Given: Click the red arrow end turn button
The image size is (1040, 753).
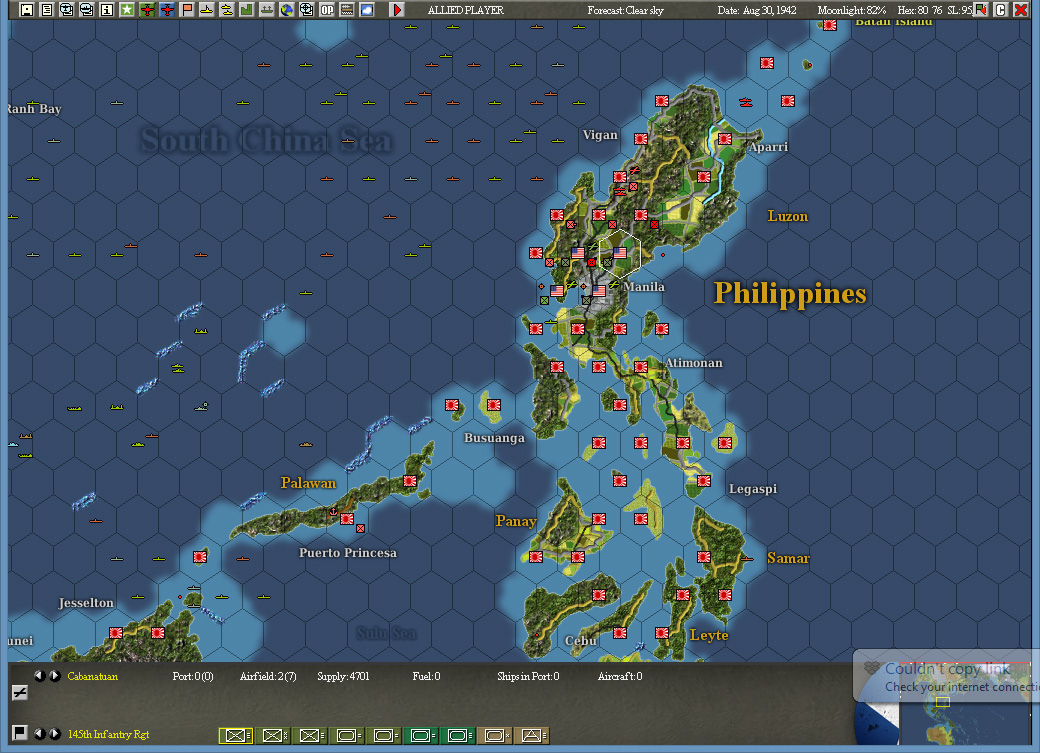Looking at the screenshot, I should tap(397, 9).
